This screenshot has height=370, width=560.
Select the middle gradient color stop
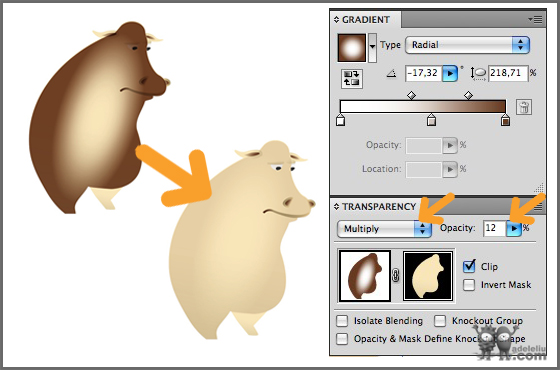click(431, 120)
